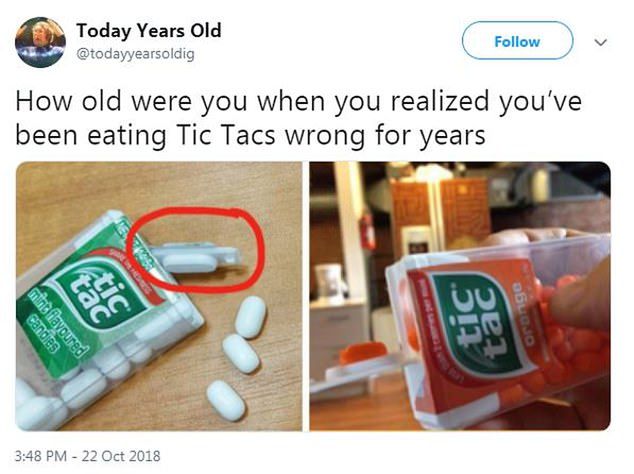Click the 22 Oct 2018 date
The image size is (634, 474).
121,456
